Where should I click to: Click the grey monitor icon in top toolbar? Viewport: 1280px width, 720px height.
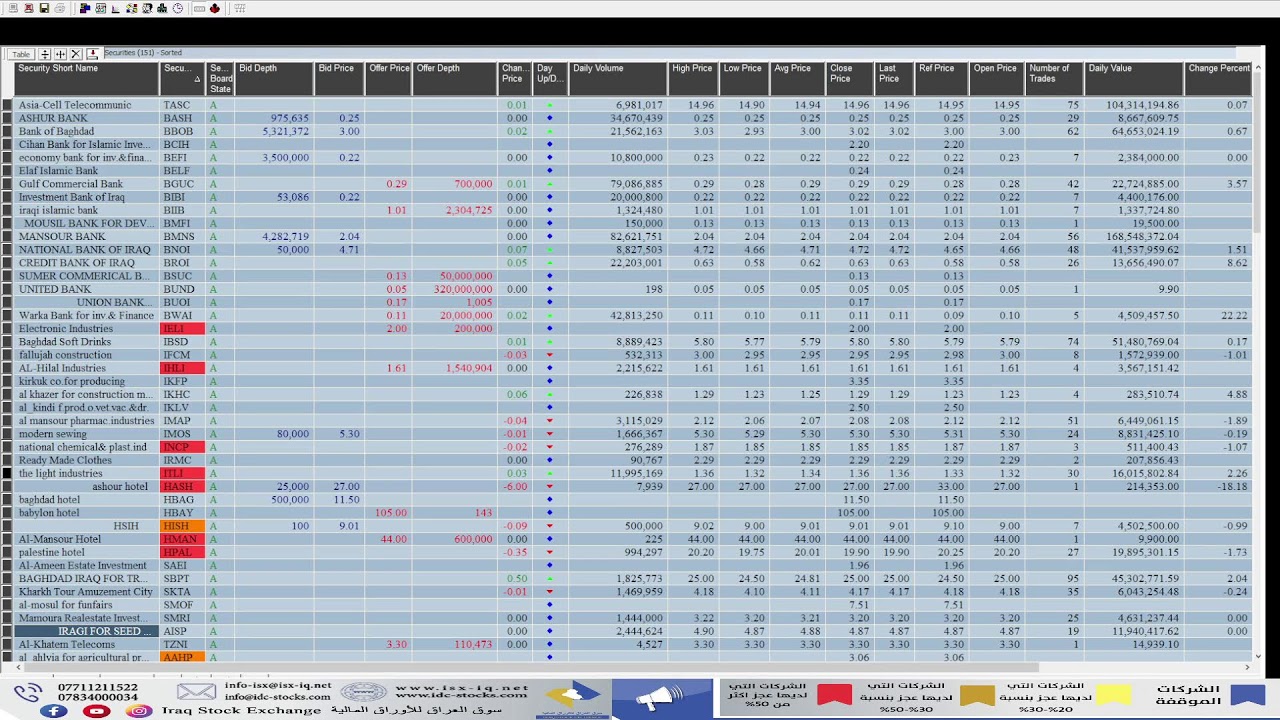click(13, 8)
